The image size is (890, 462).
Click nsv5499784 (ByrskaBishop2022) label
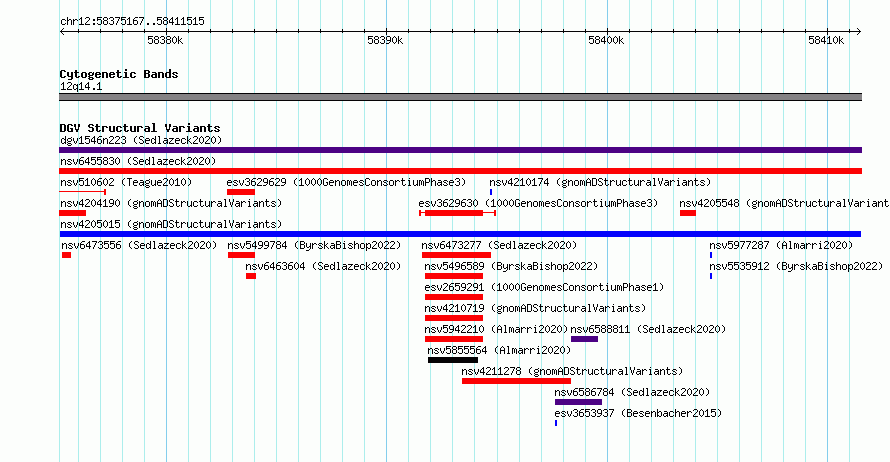coord(314,245)
